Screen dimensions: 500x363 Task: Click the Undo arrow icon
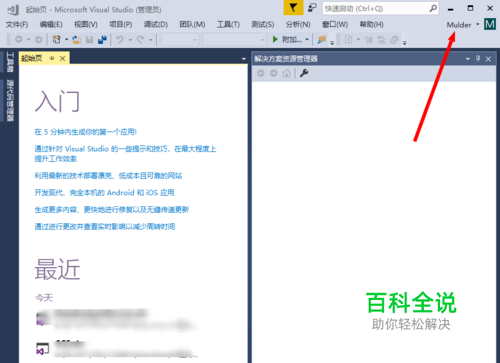click(120, 40)
